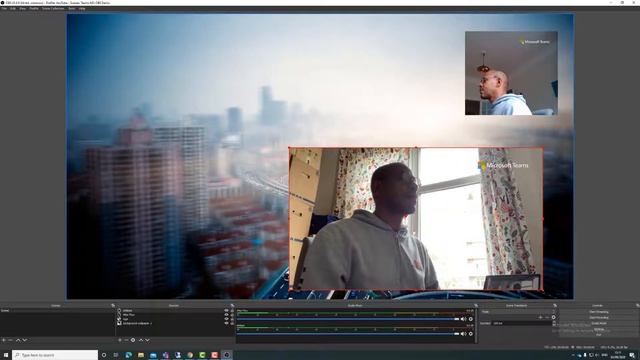This screenshot has width=640, height=360.
Task: Pop out the Audio Mixer dock panel
Action: tap(476, 305)
